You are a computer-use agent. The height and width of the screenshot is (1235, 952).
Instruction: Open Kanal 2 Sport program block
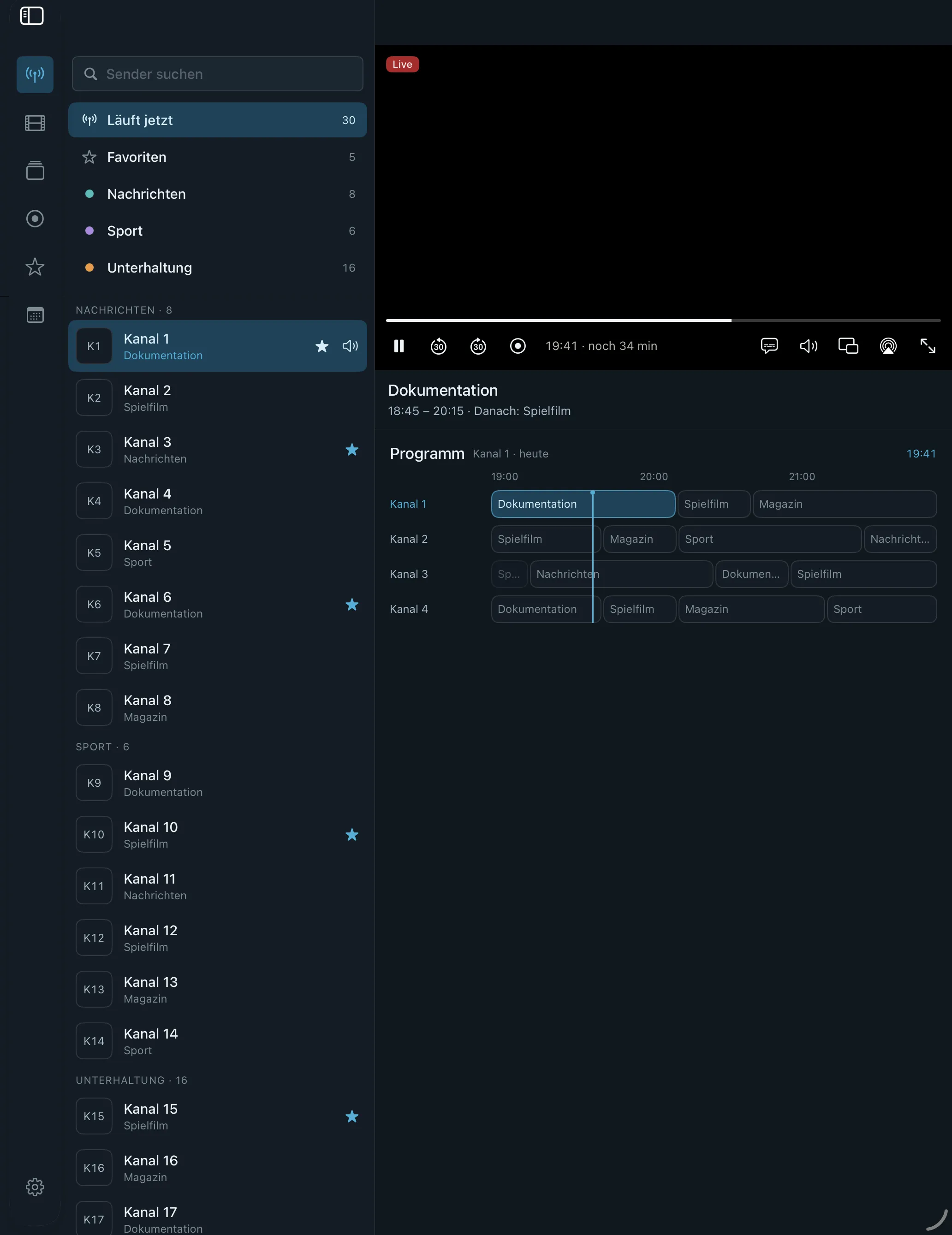(770, 539)
